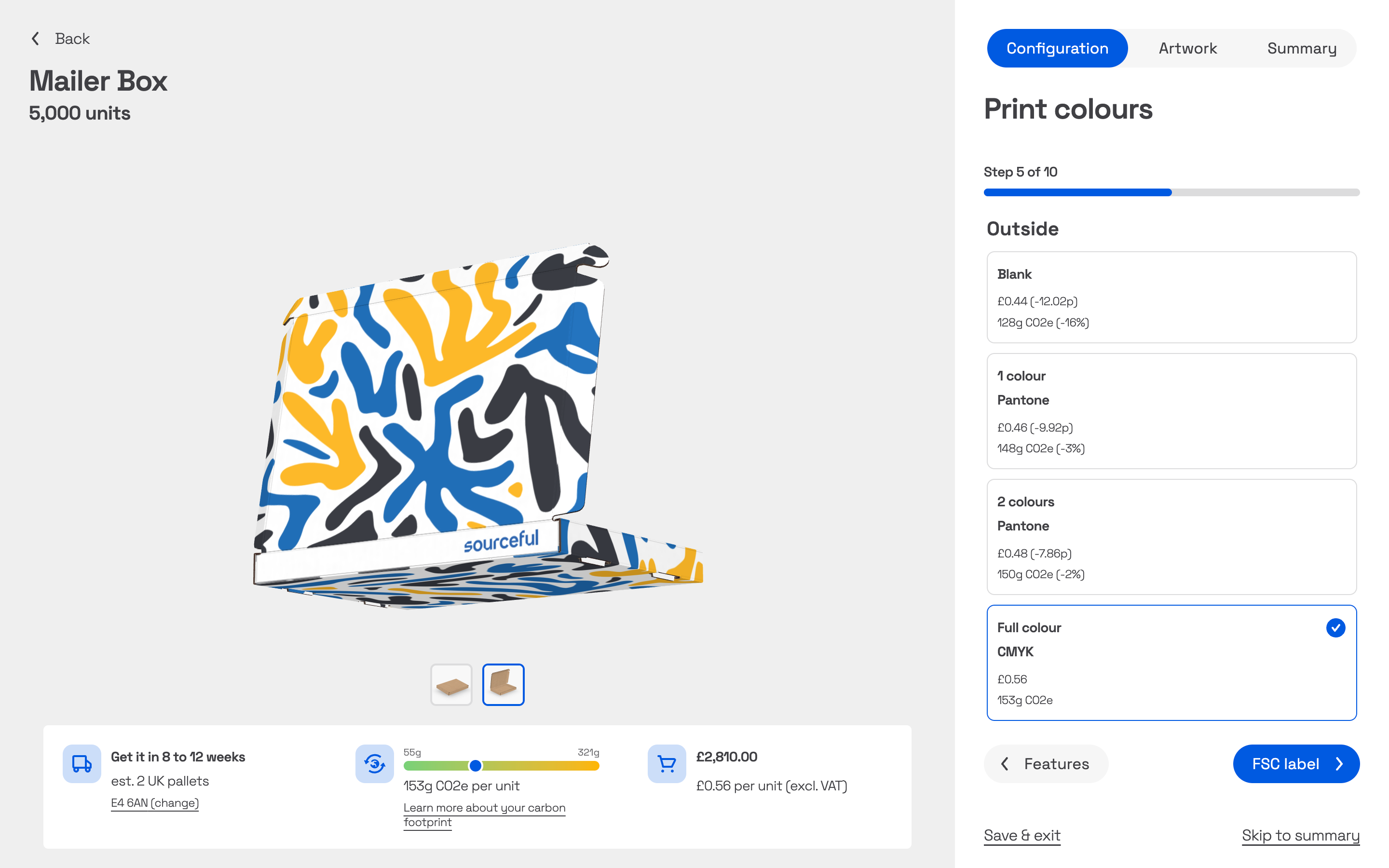The height and width of the screenshot is (868, 1389).
Task: Click Save & exit link
Action: 1021,835
